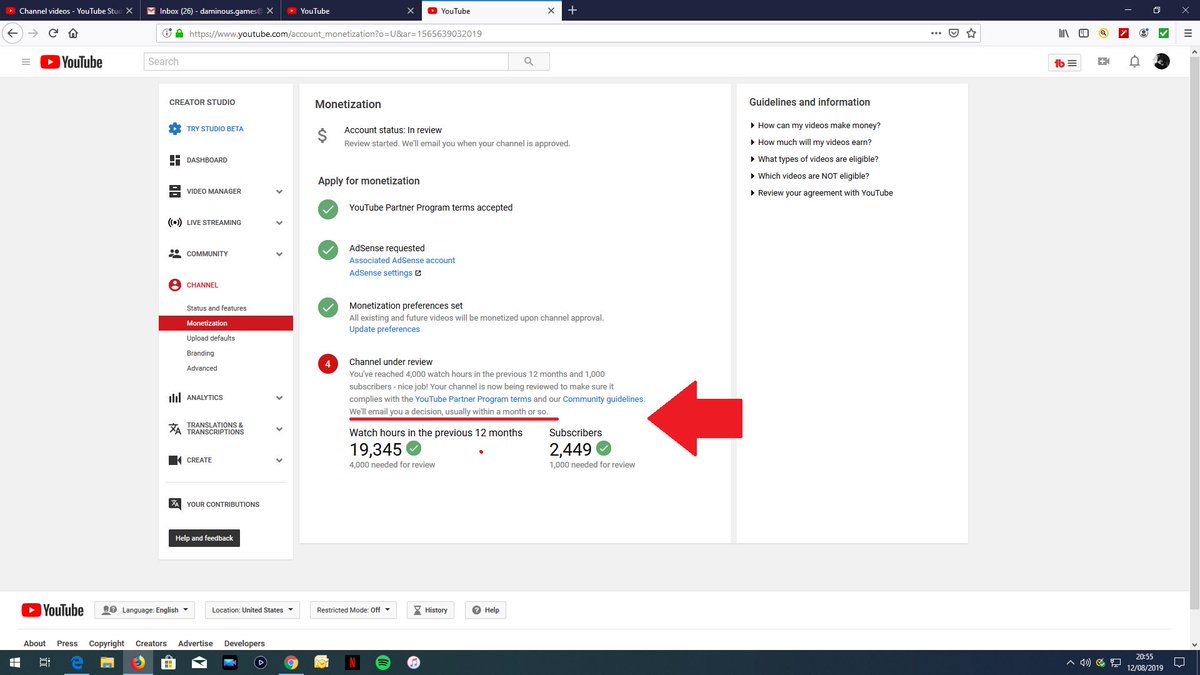Click the red extension icon in toolbar

pos(1123,32)
